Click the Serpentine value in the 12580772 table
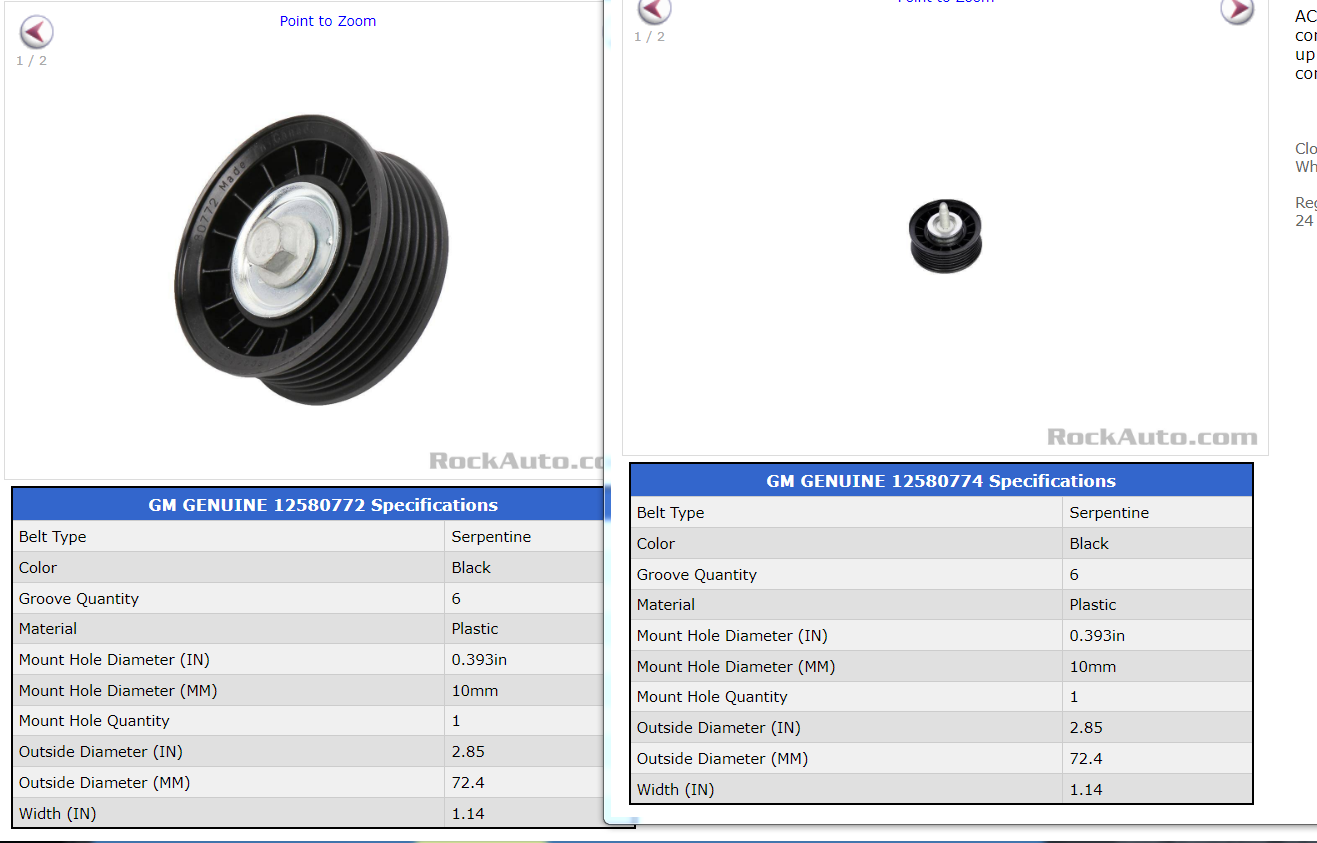 [x=491, y=537]
